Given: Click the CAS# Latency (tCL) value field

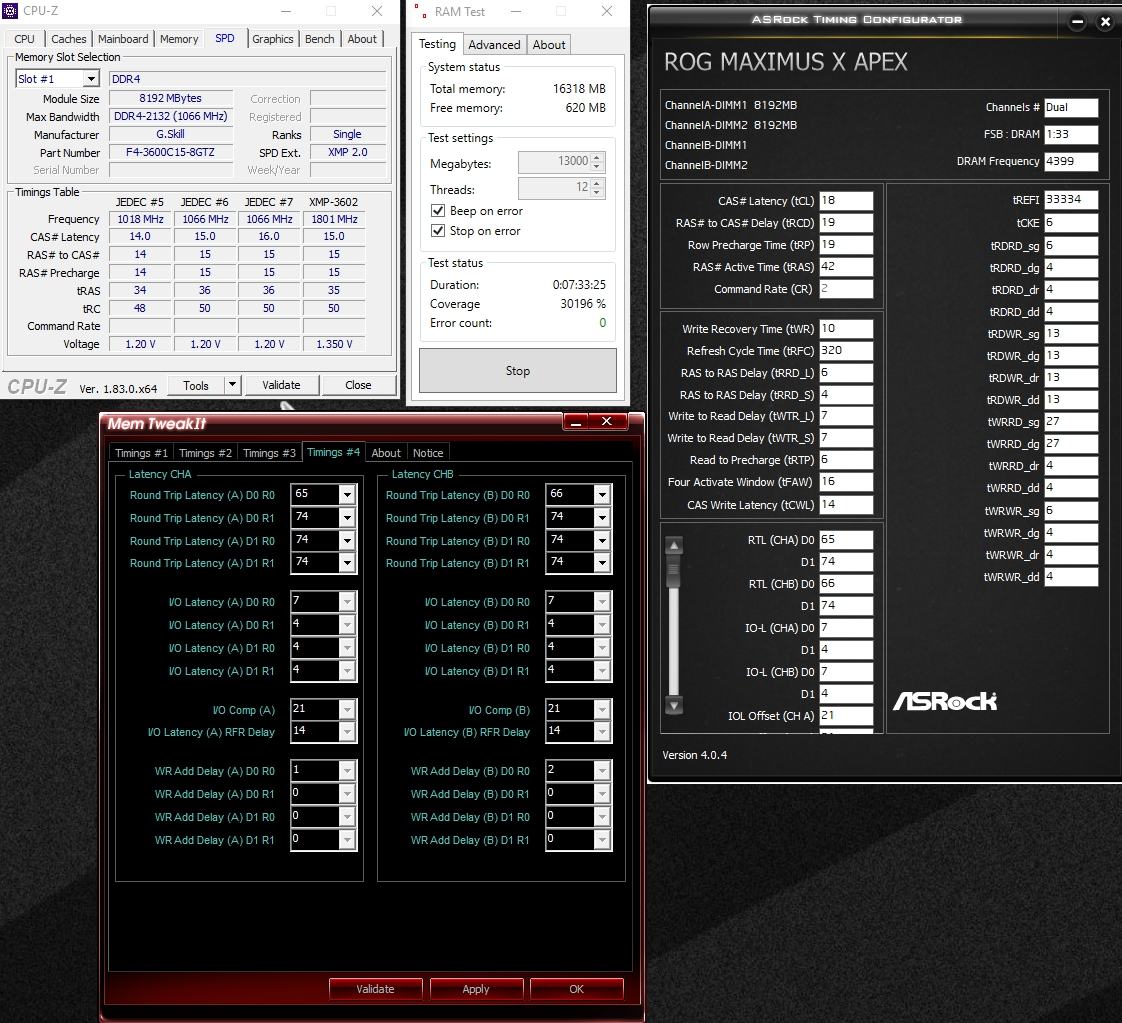Looking at the screenshot, I should coord(846,201).
